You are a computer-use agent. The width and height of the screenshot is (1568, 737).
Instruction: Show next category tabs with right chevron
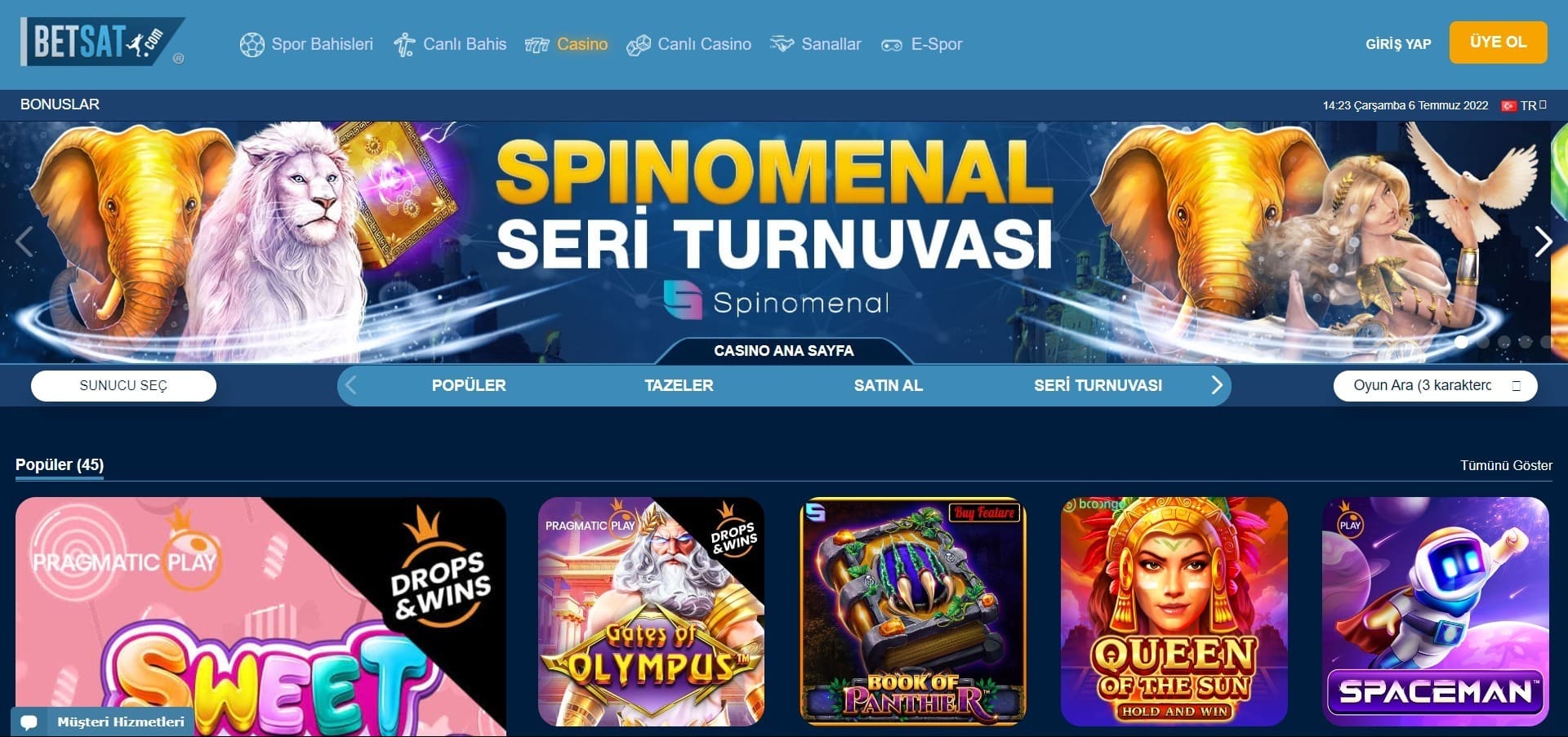click(1216, 385)
